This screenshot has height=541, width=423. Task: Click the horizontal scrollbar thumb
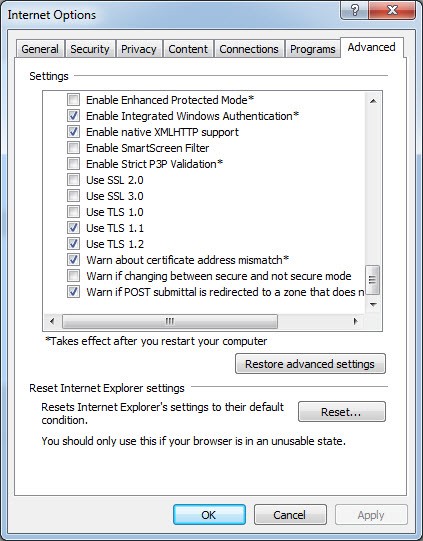(170, 322)
